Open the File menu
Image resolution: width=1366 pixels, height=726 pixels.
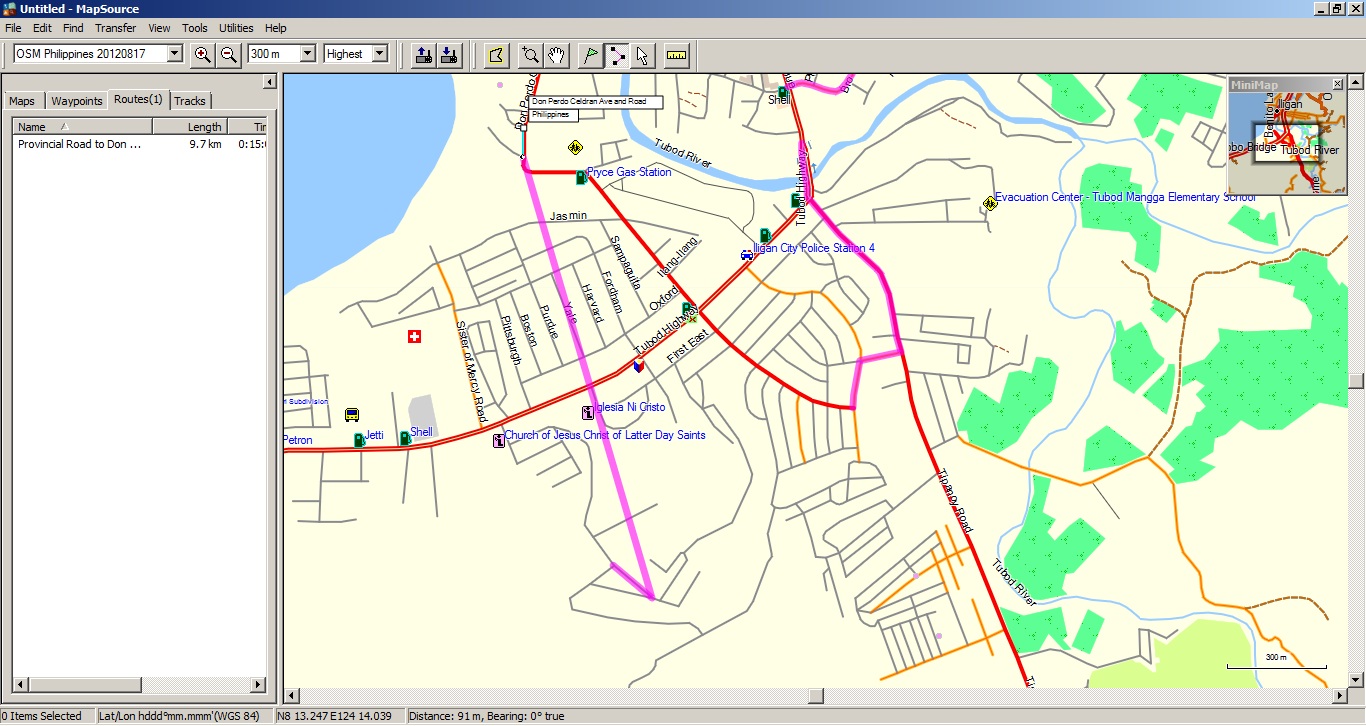pos(13,28)
